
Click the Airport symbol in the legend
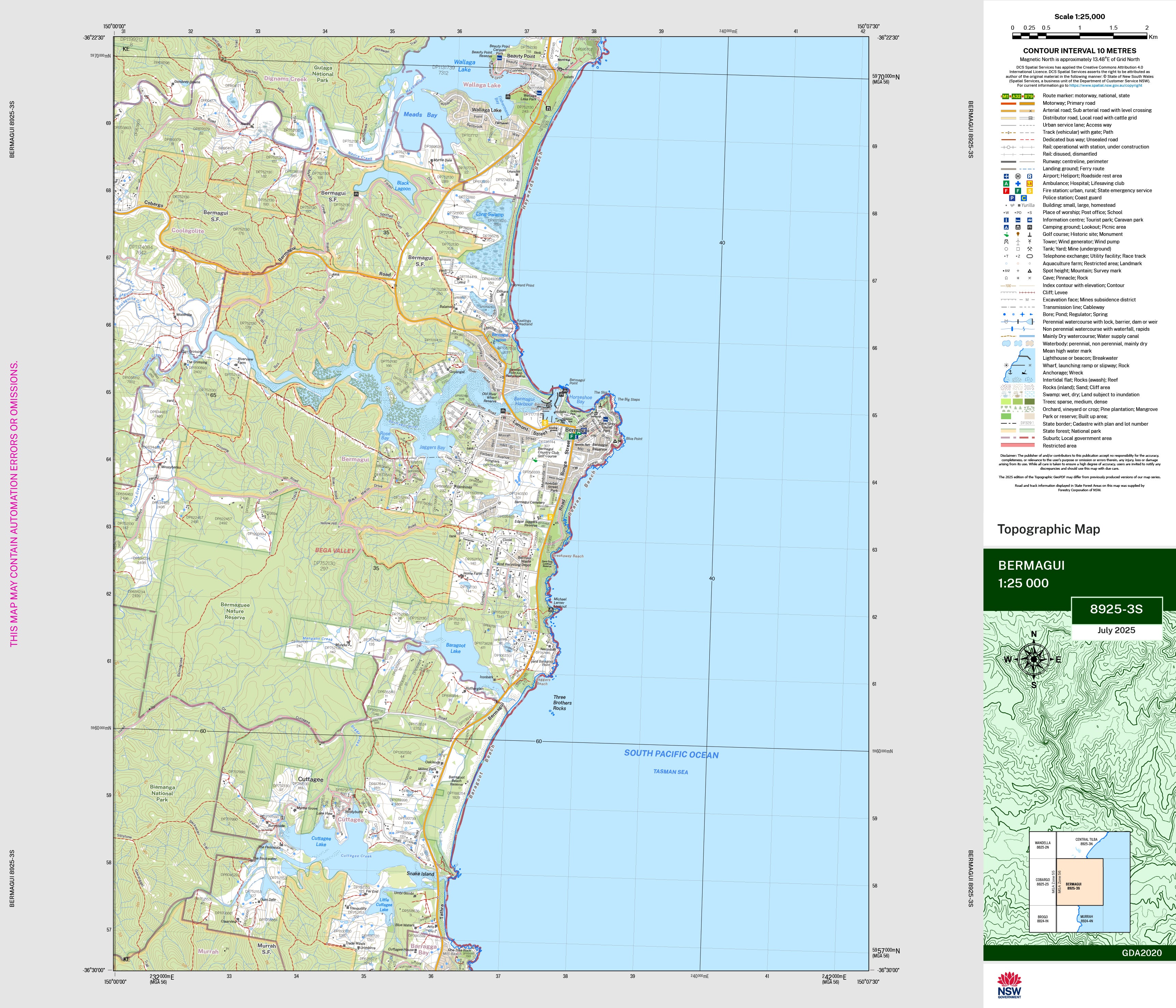[x=1006, y=176]
